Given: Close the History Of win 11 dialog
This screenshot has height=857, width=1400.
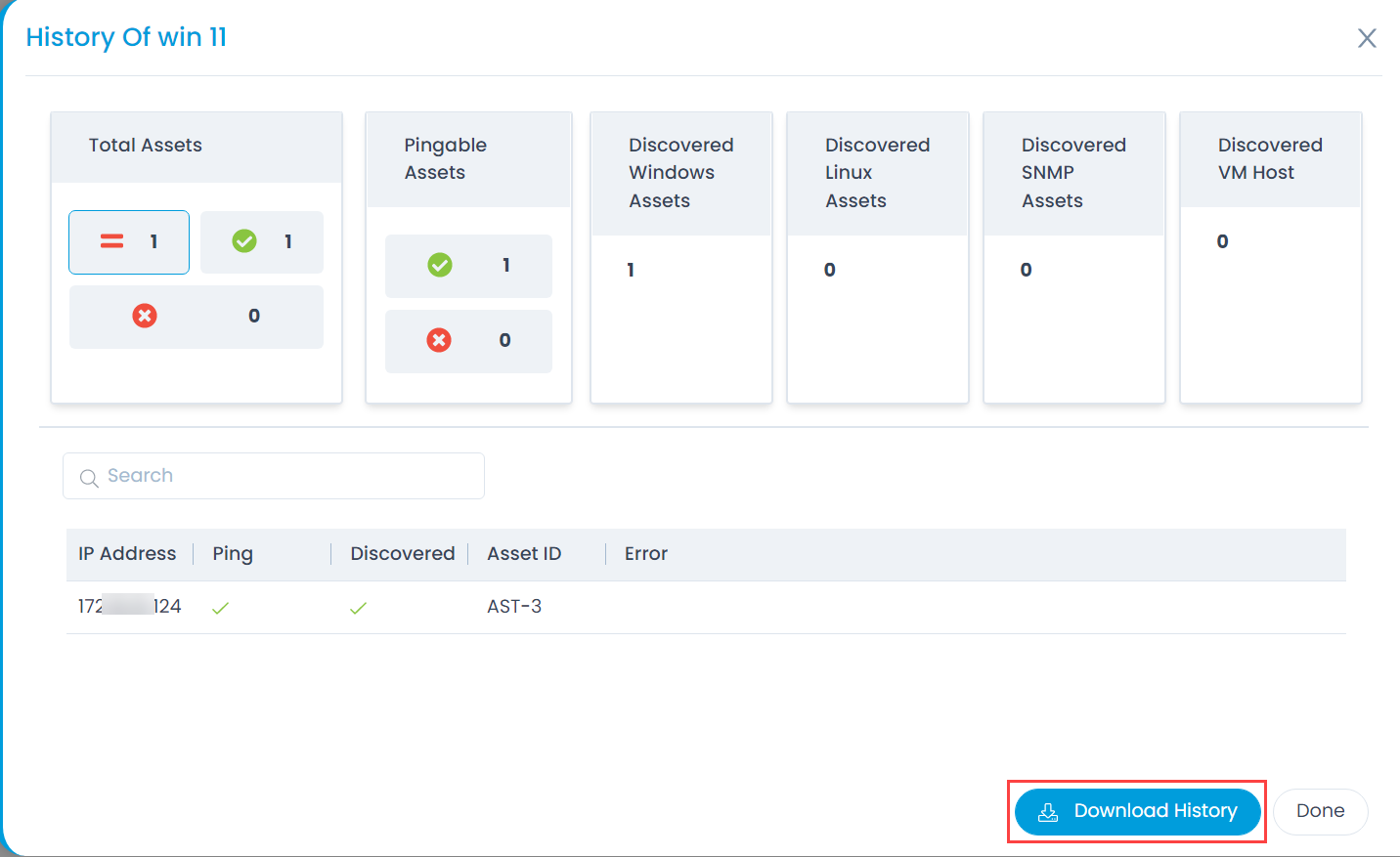Looking at the screenshot, I should point(1367,38).
